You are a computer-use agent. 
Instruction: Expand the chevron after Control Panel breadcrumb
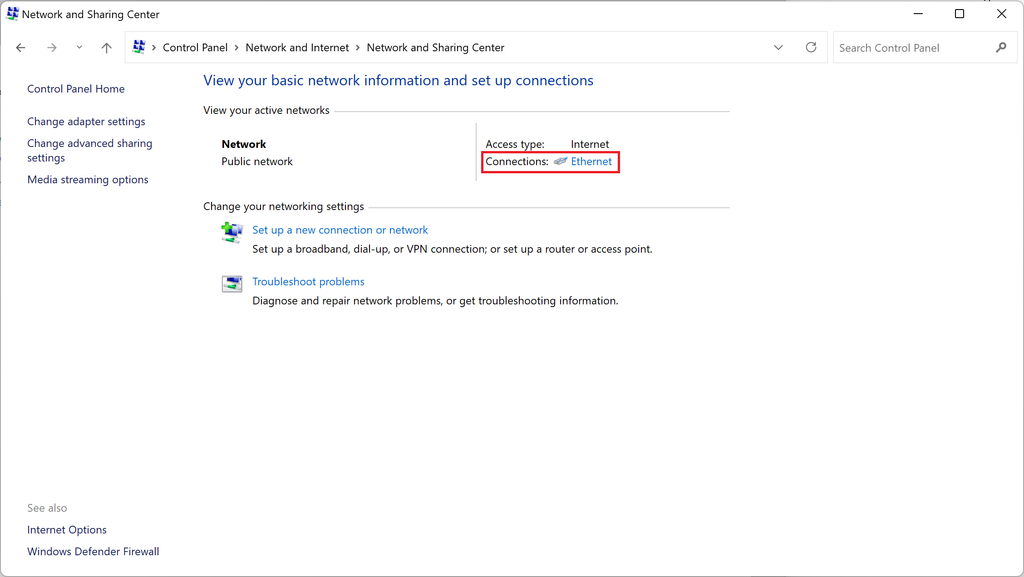point(237,48)
